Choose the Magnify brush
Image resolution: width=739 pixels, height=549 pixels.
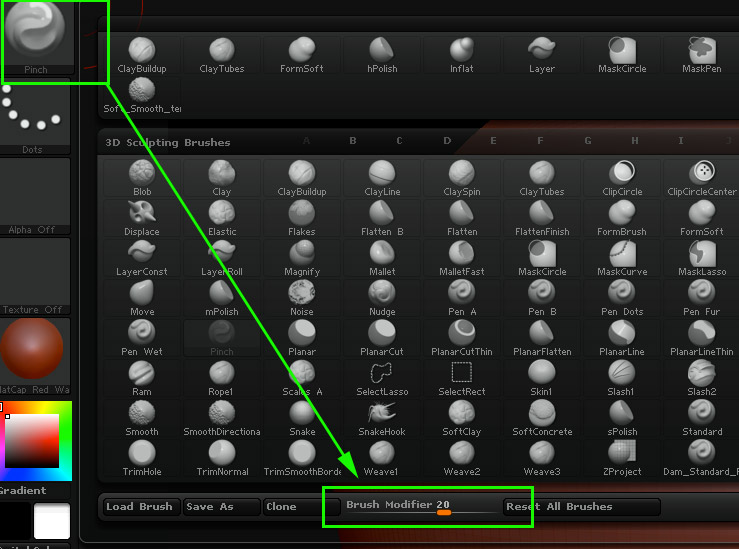click(302, 258)
